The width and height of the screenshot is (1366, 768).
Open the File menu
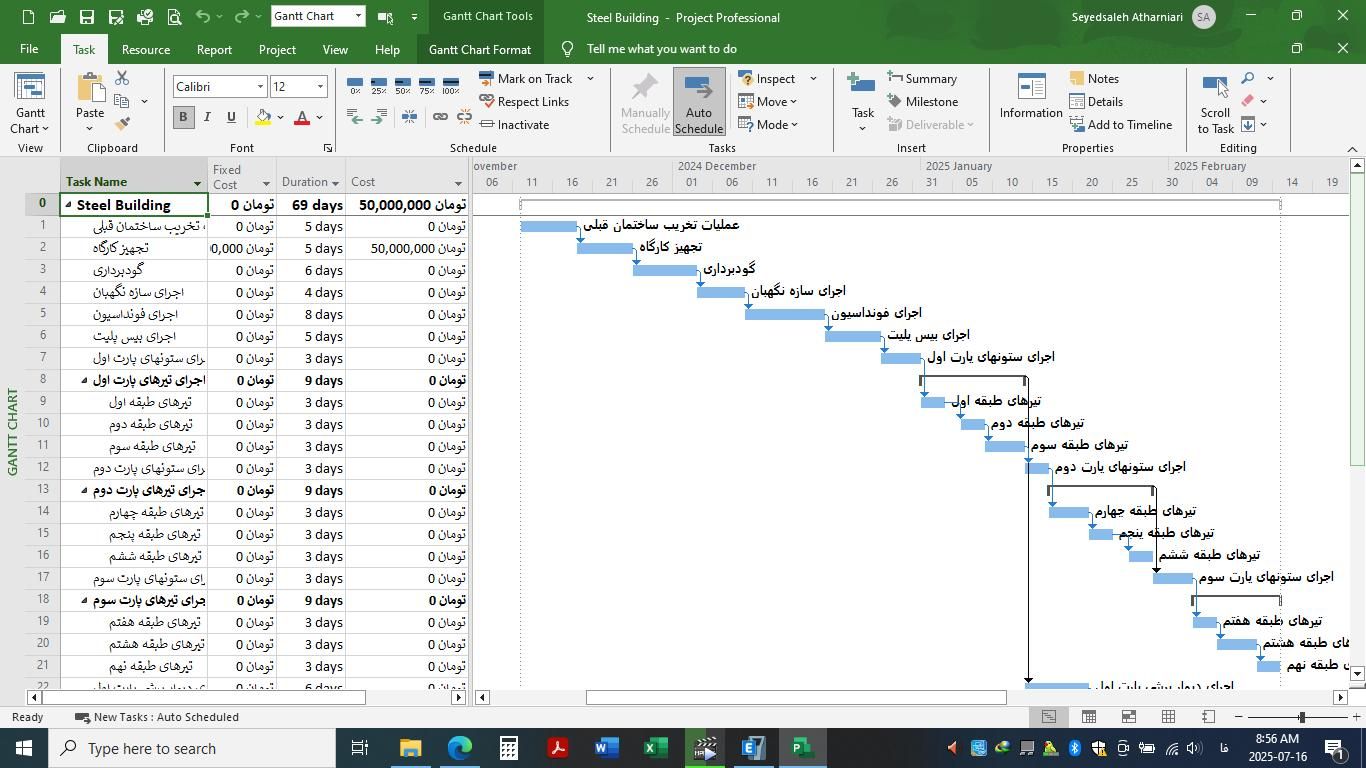[29, 49]
